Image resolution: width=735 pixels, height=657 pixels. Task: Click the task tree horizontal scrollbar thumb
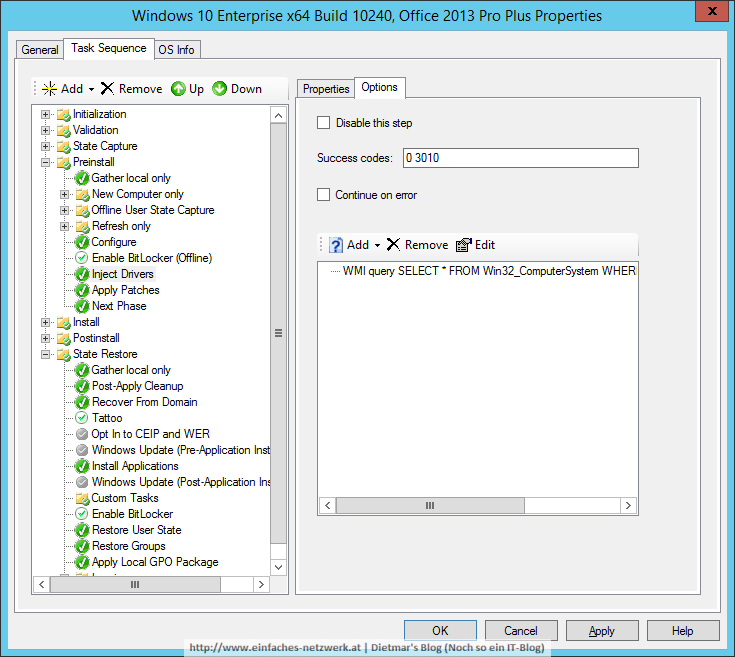135,584
